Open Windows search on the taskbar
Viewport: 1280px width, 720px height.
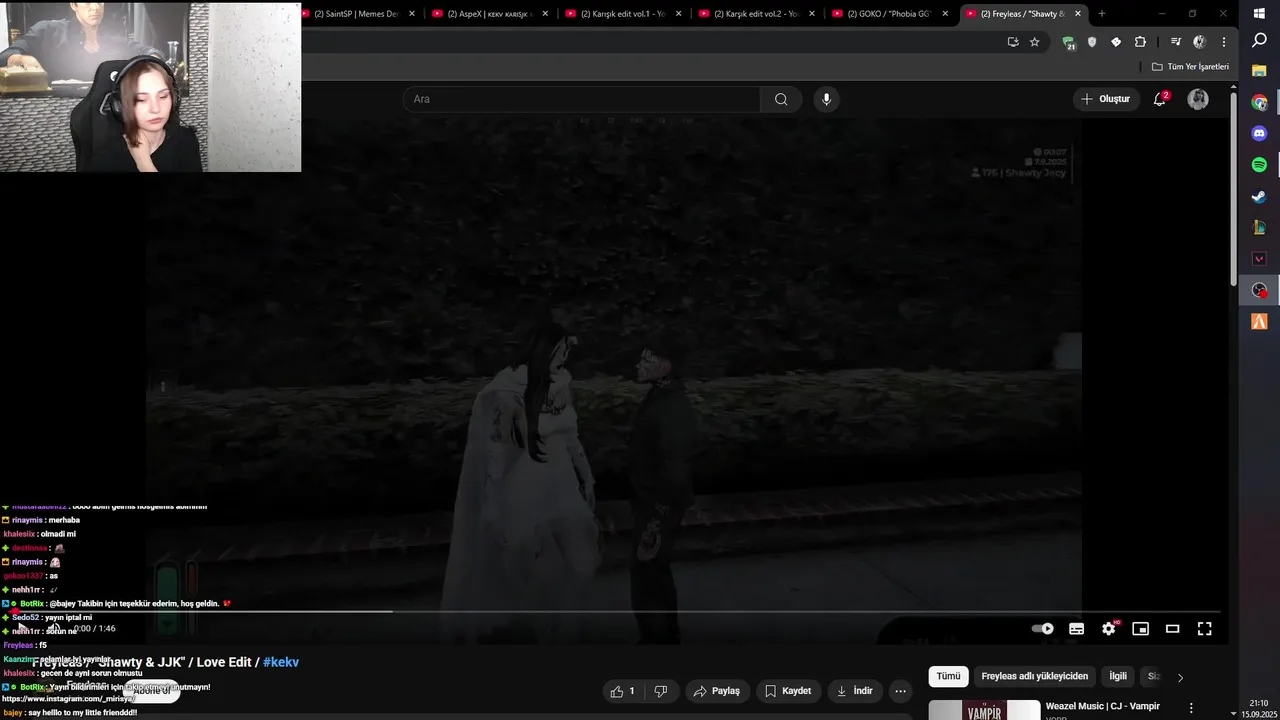coord(1260,41)
